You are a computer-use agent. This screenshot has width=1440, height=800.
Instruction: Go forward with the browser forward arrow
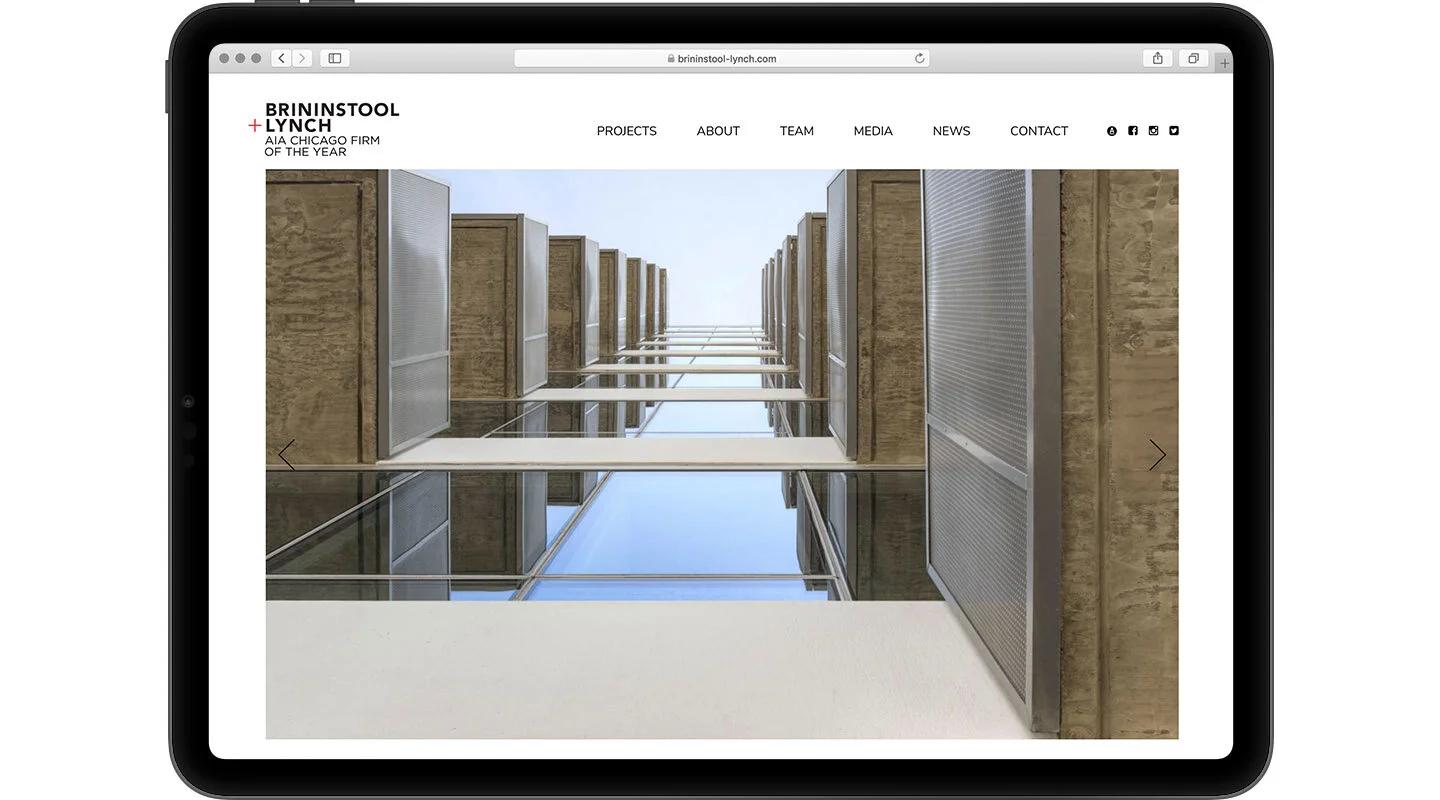click(x=302, y=58)
